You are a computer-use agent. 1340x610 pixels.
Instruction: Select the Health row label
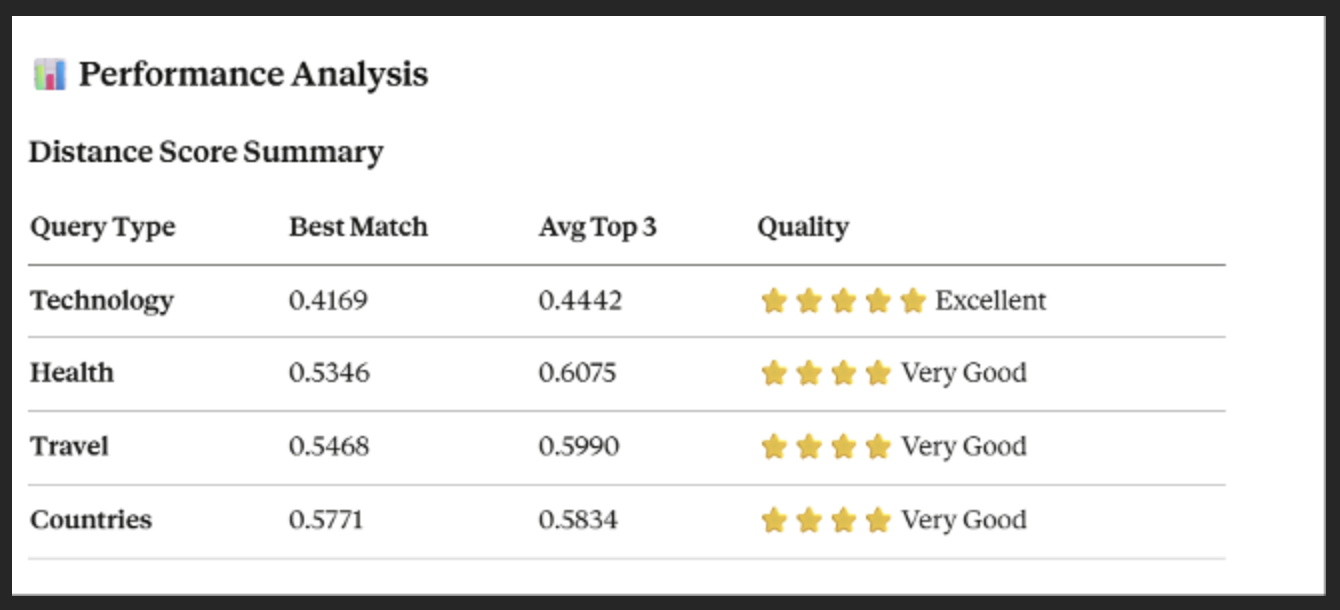tap(72, 373)
